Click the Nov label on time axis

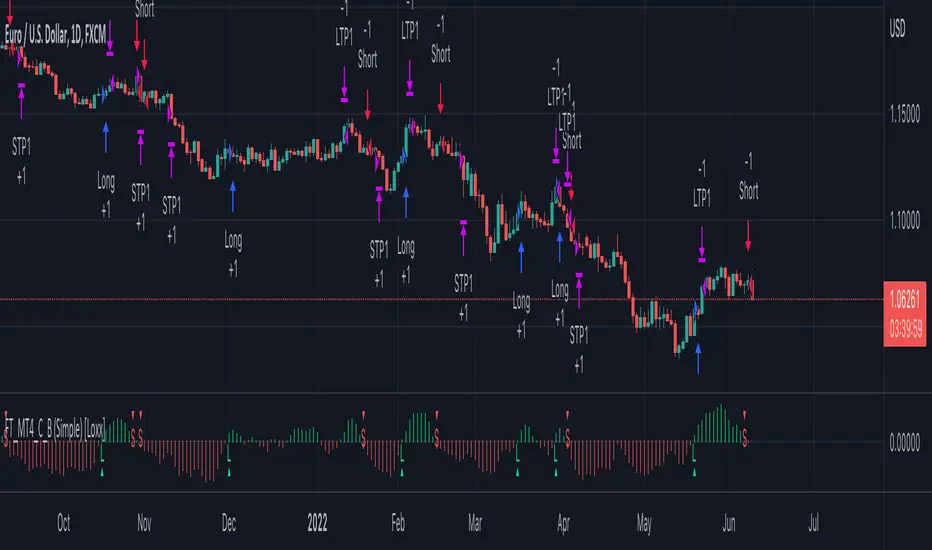[x=144, y=523]
